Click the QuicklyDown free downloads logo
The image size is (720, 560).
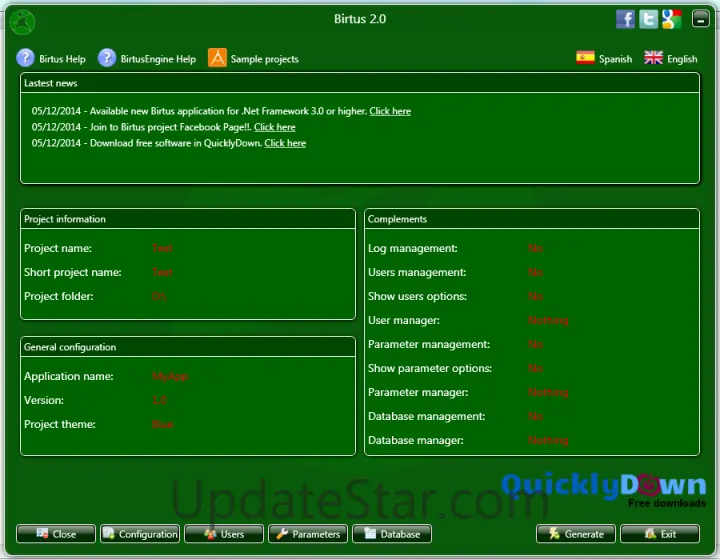[x=604, y=490]
